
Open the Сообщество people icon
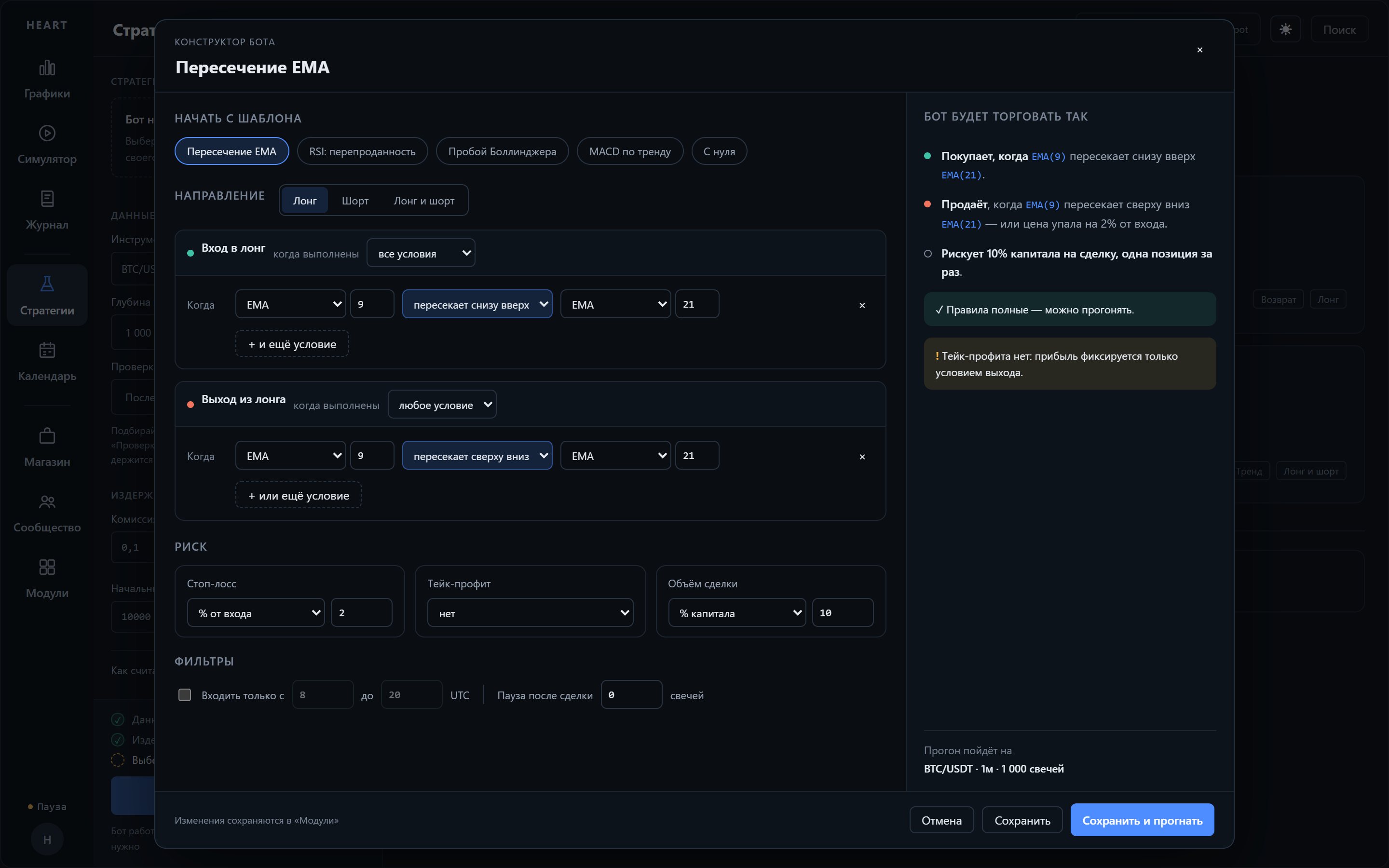(x=47, y=502)
